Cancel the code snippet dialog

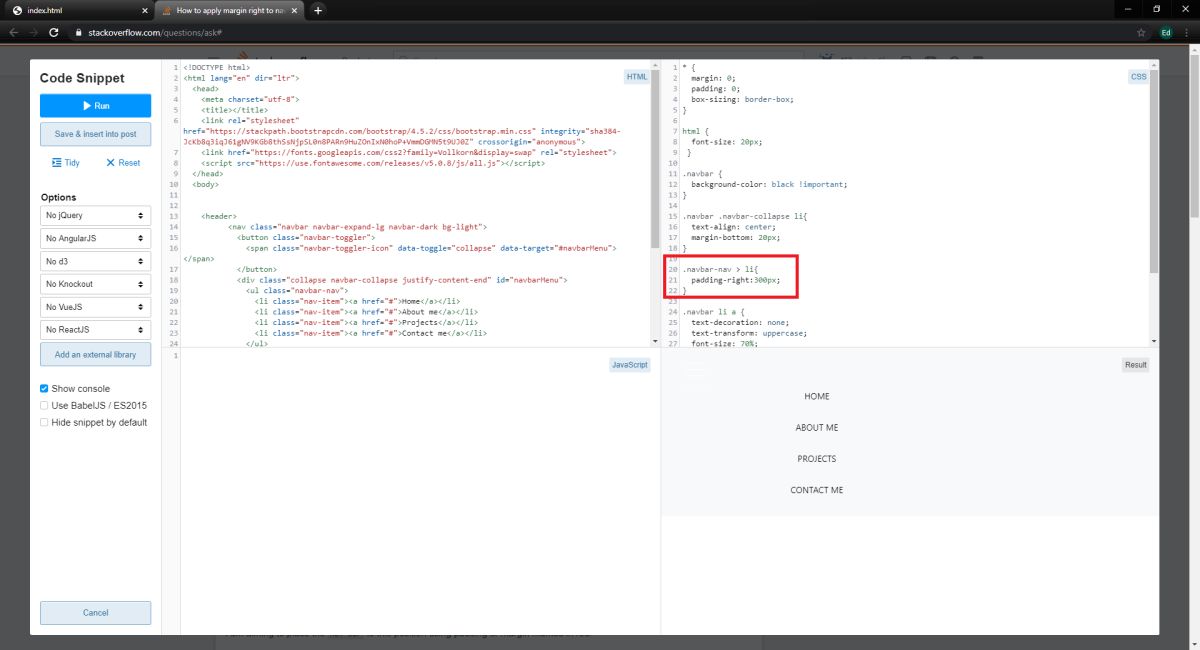point(95,613)
